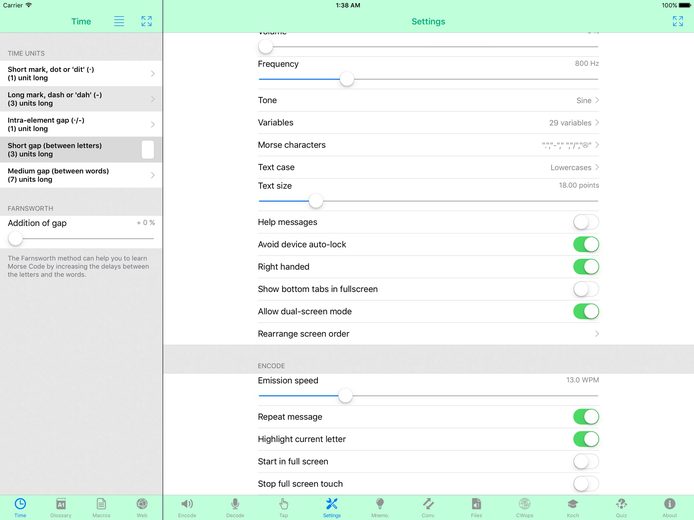This screenshot has width=694, height=520.
Task: Open the Quiz tab
Action: click(621, 507)
